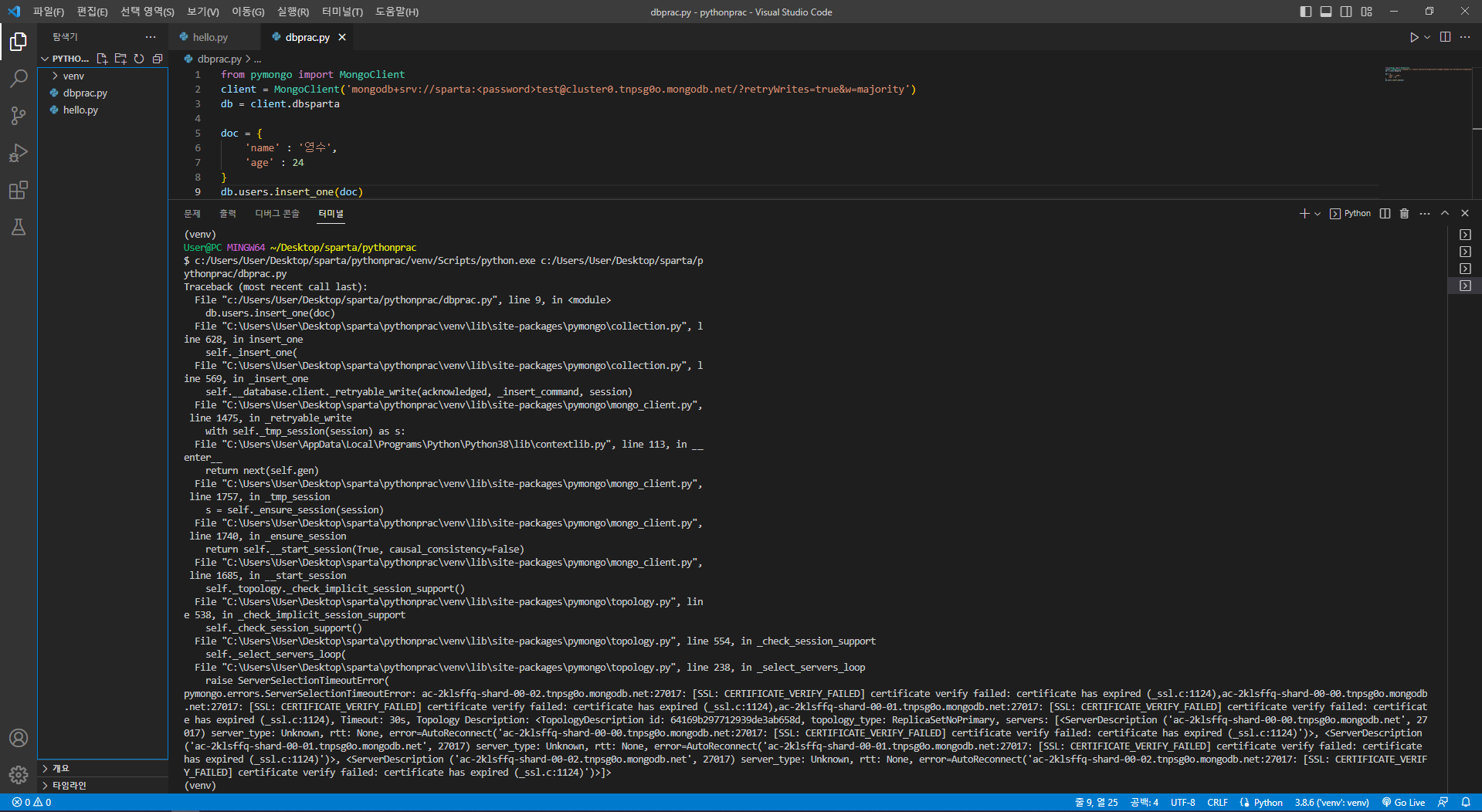Toggle the primary side bar visibility
1482x812 pixels.
tap(1306, 12)
